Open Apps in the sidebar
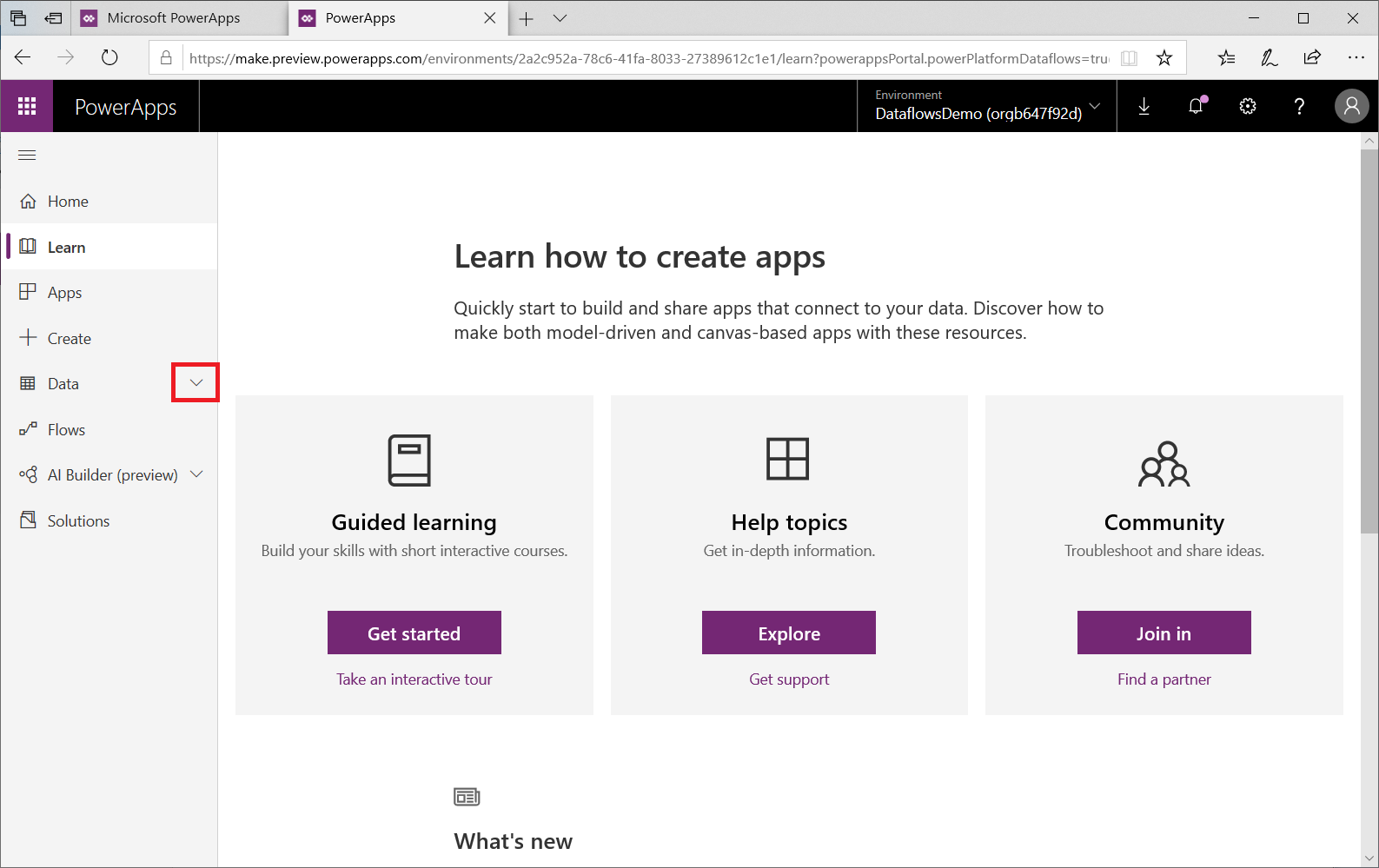 (109, 293)
